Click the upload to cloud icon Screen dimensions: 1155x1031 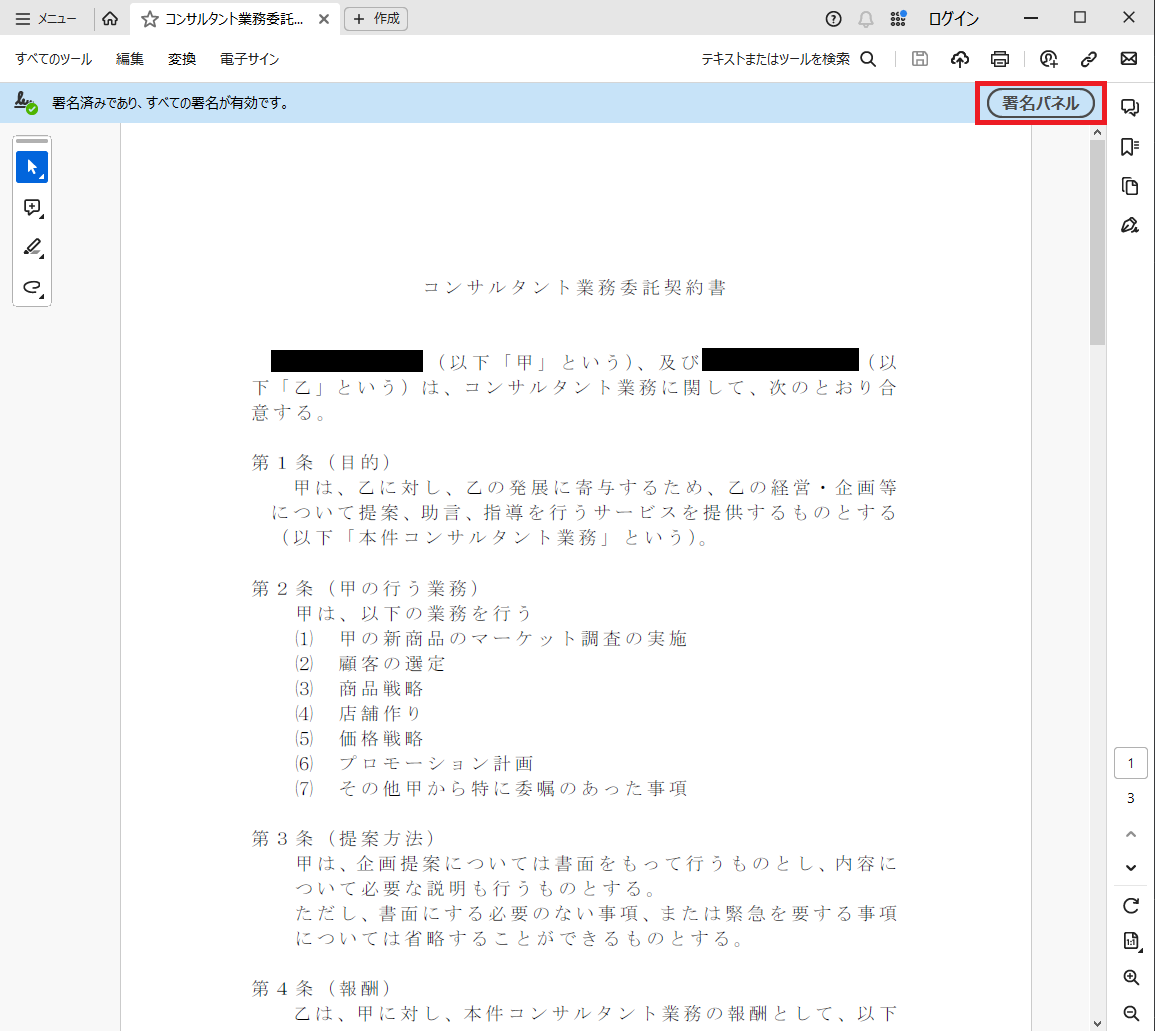(959, 59)
